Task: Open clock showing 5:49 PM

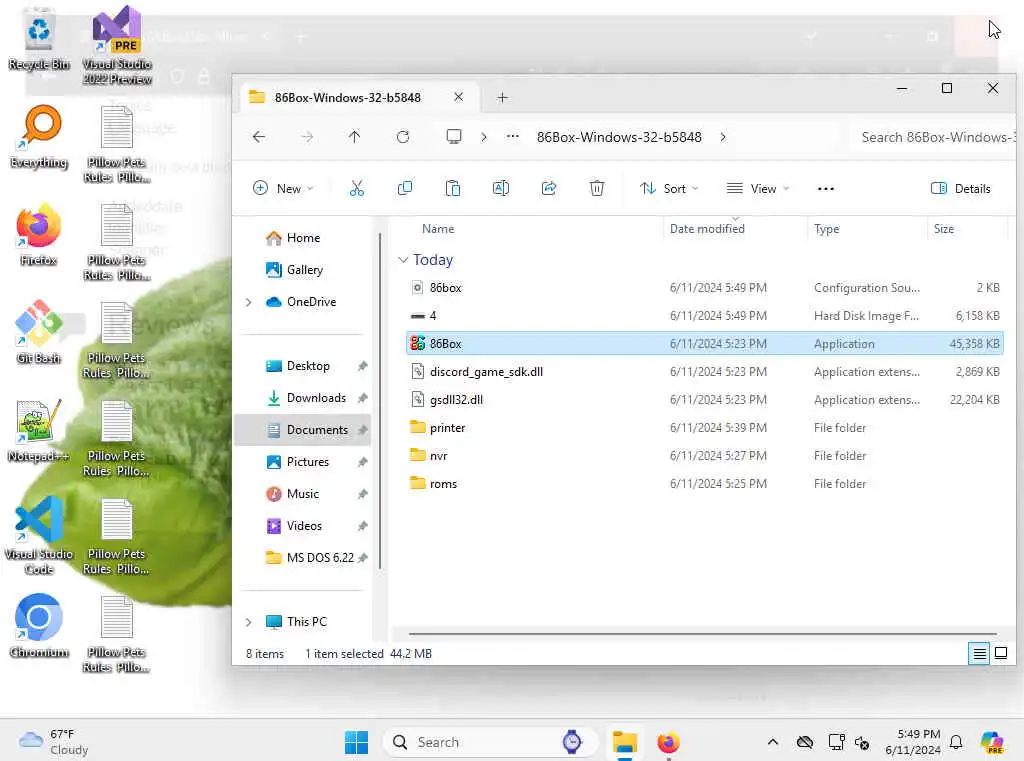Action: (913, 742)
